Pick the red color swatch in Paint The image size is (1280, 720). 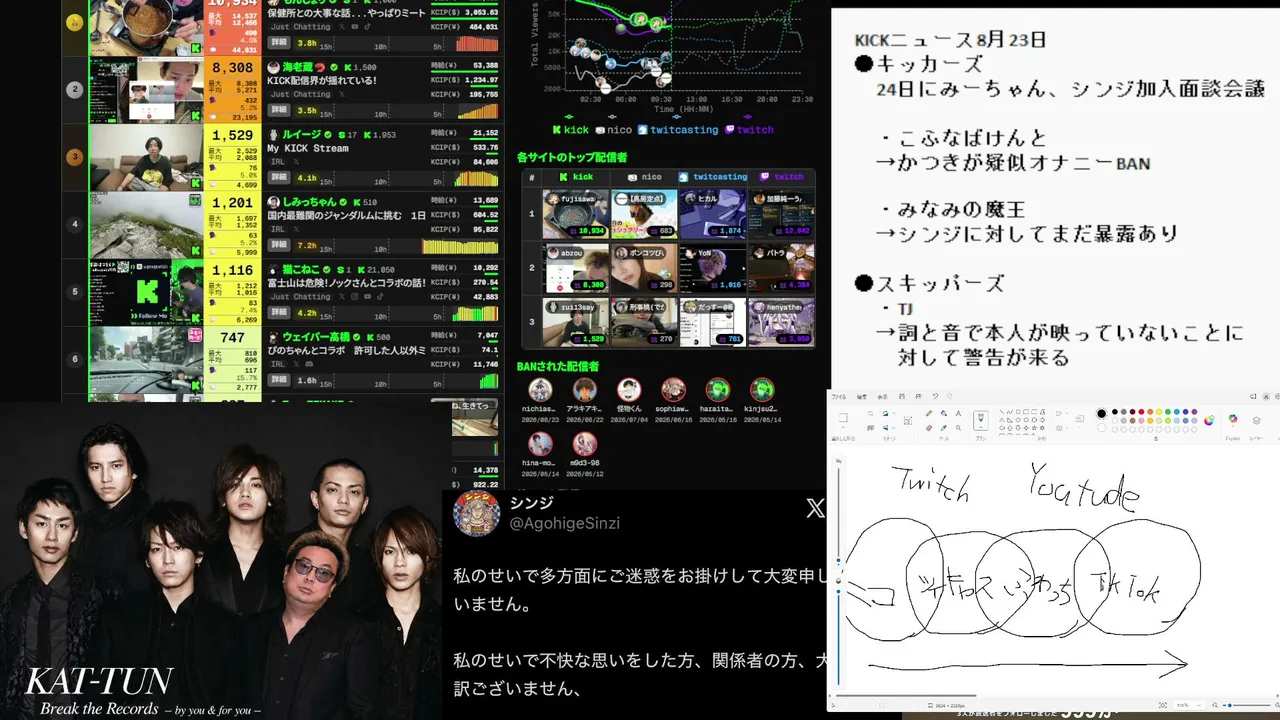(1143, 413)
